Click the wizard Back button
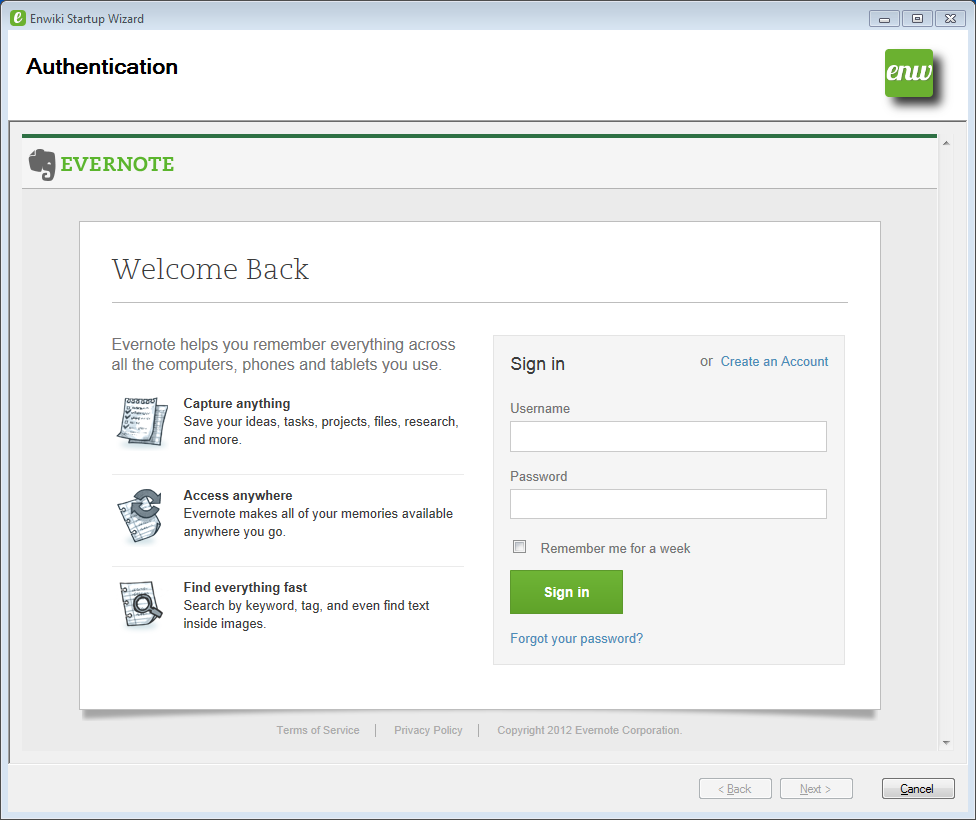The image size is (976, 820). click(735, 789)
